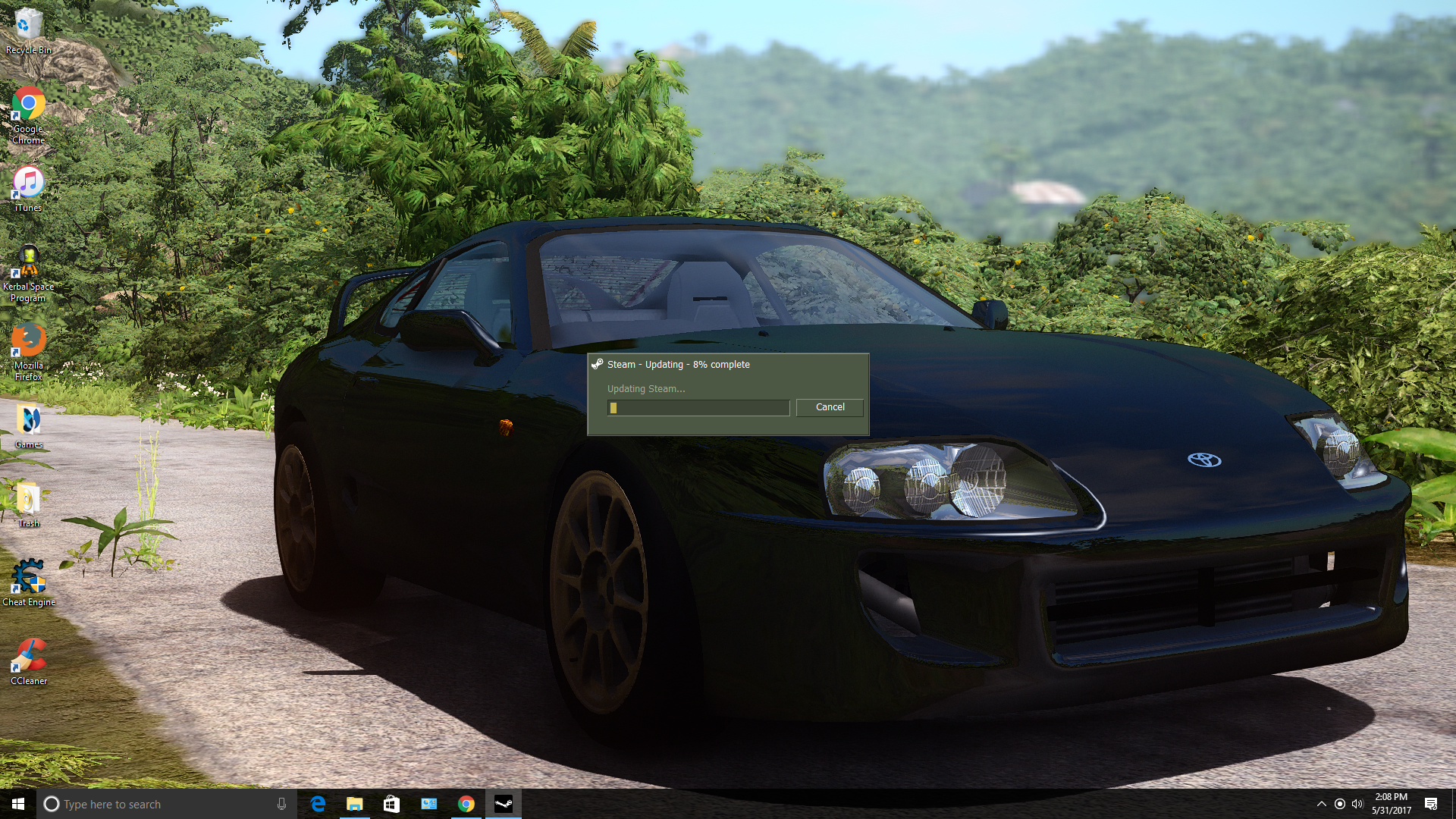Viewport: 1456px width, 819px height.
Task: Click the circular tray icon beside the volume icon
Action: 1340,804
